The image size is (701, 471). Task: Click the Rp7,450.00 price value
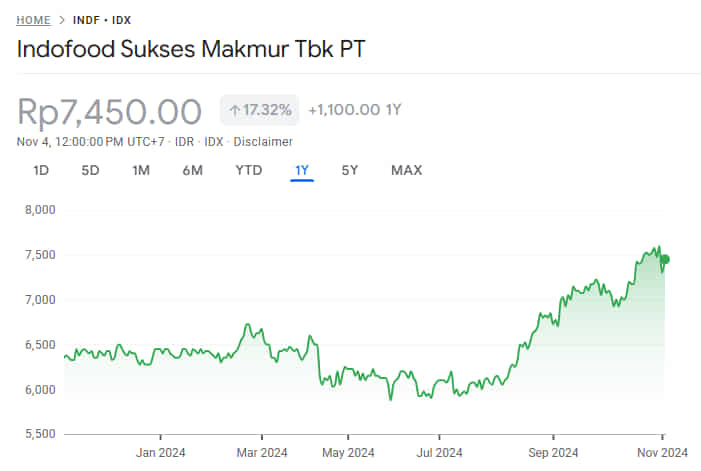coord(110,111)
